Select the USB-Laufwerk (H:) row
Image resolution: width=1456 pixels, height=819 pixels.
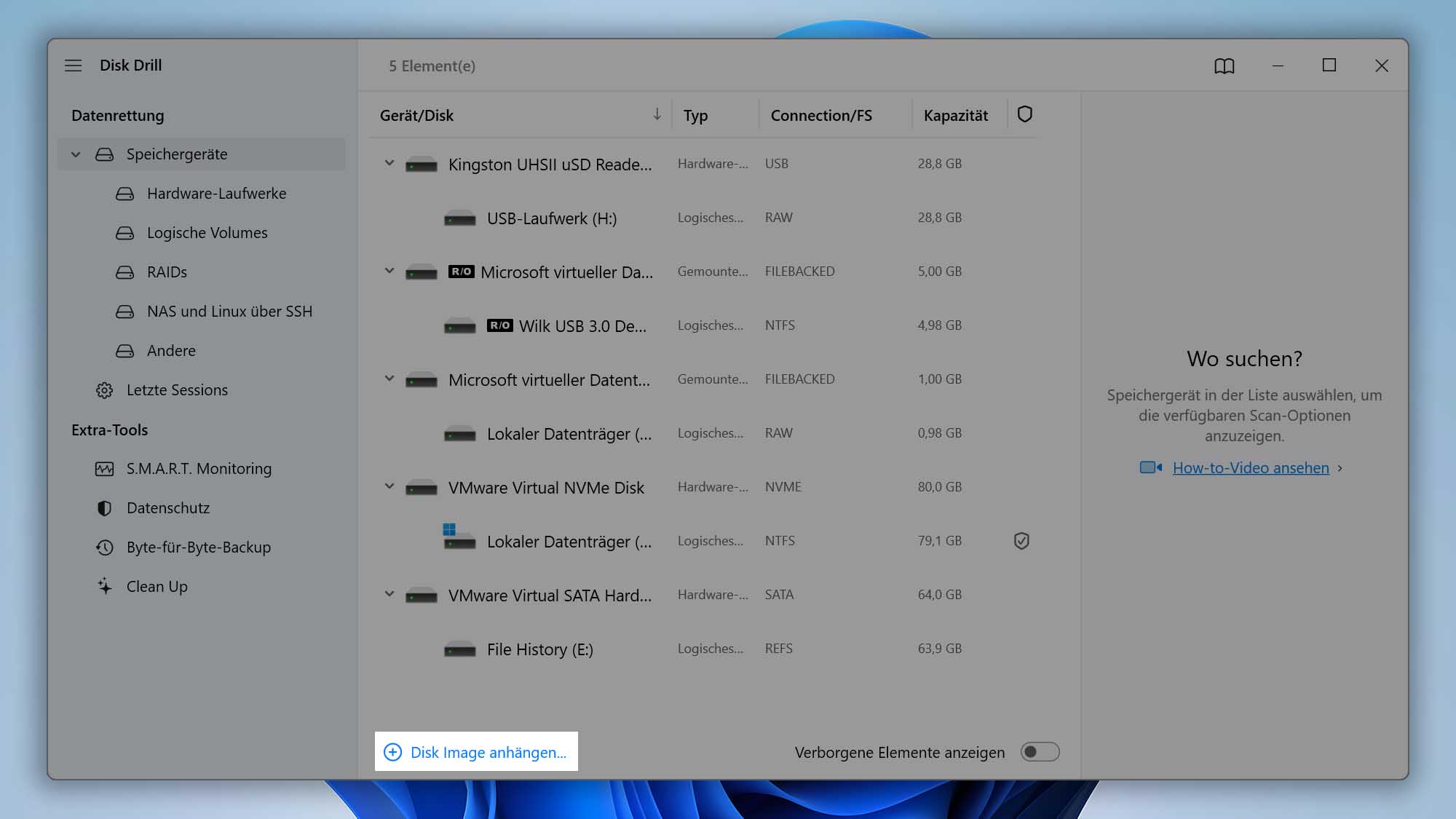pos(703,218)
